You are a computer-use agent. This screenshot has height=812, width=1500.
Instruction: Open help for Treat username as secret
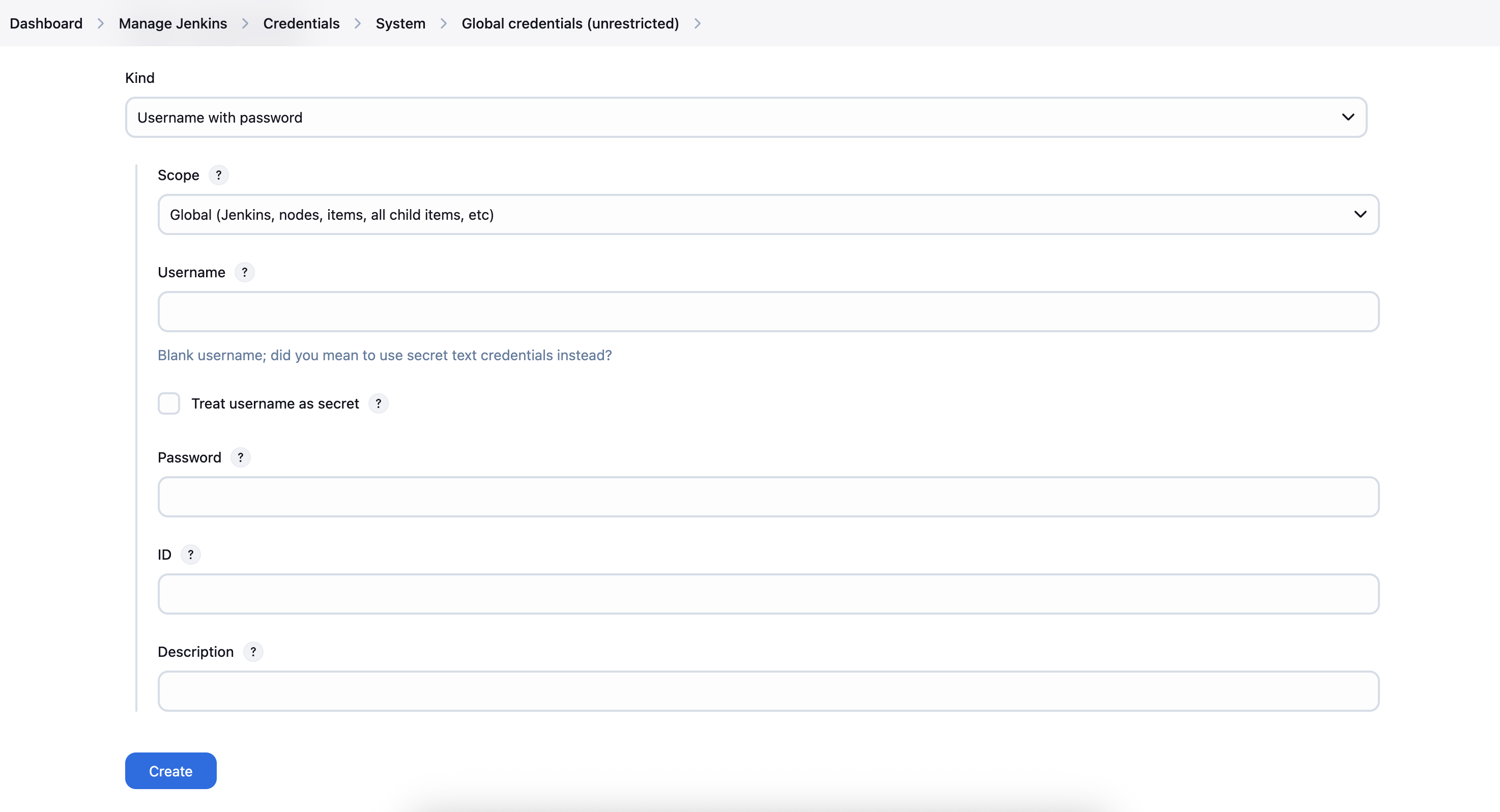point(379,403)
